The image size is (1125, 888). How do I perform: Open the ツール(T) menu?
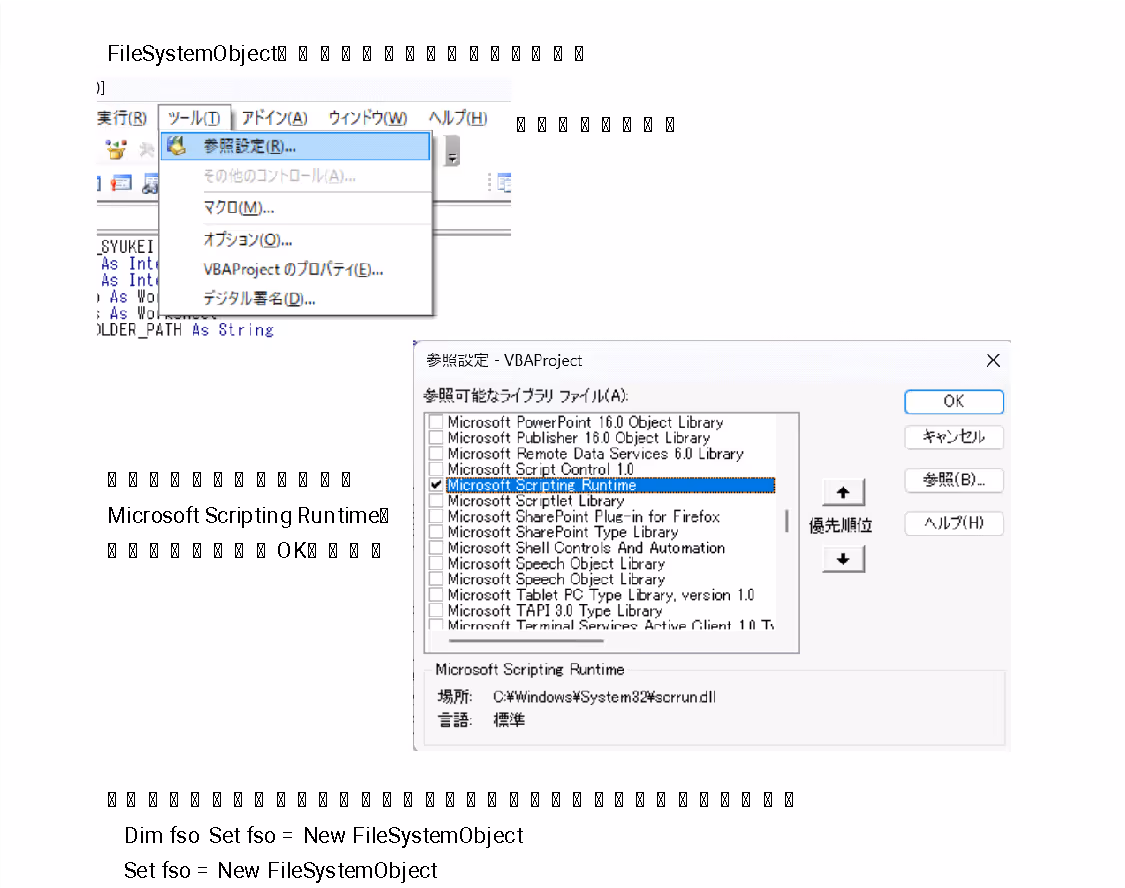[194, 118]
